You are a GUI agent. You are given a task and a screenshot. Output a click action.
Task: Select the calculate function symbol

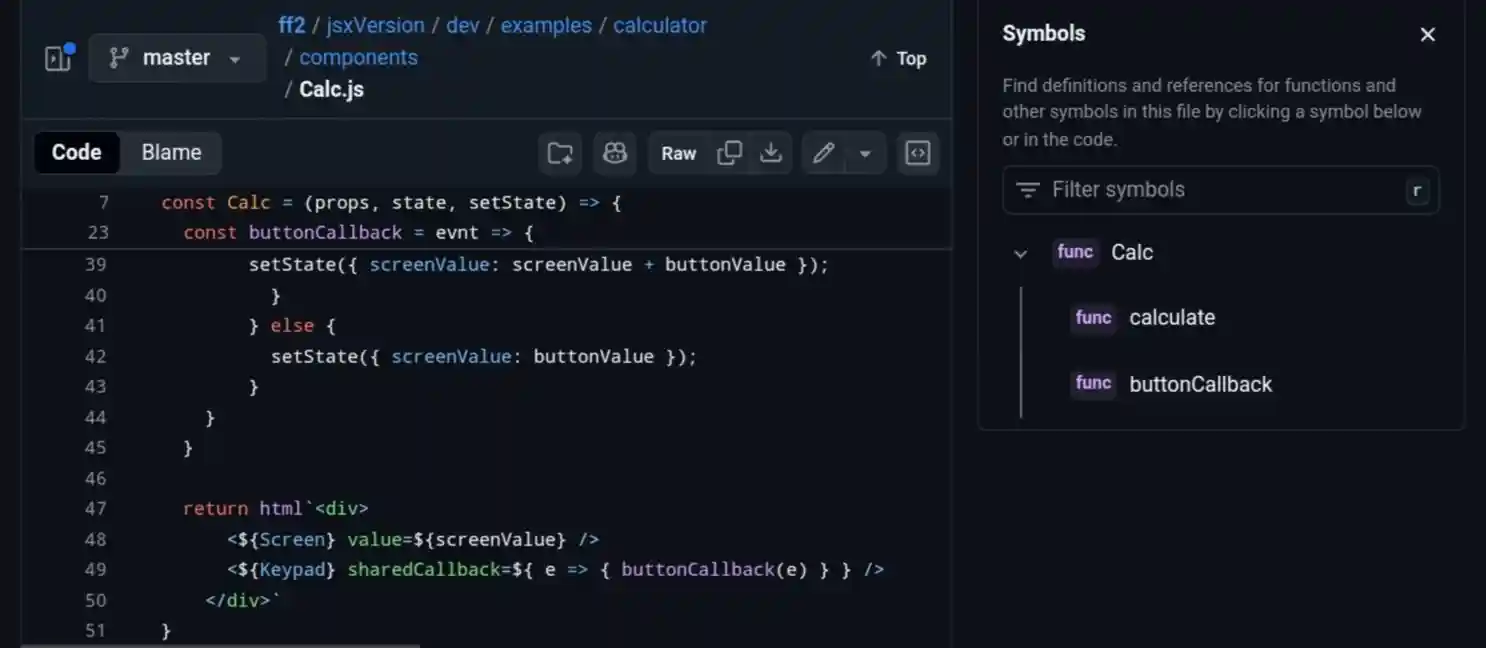1172,317
